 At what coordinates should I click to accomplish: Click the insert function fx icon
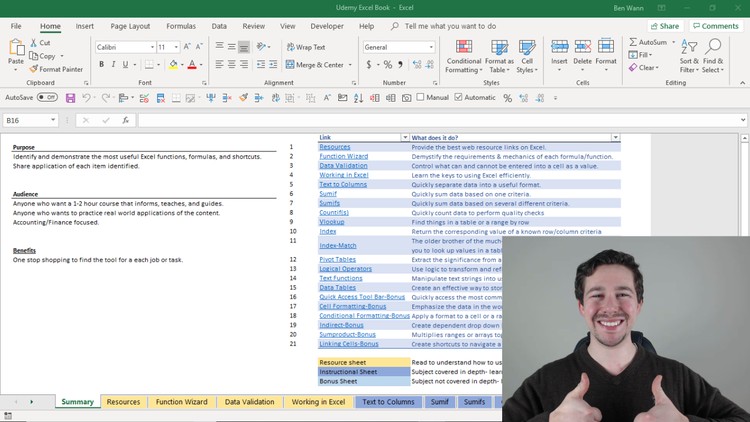[125, 120]
